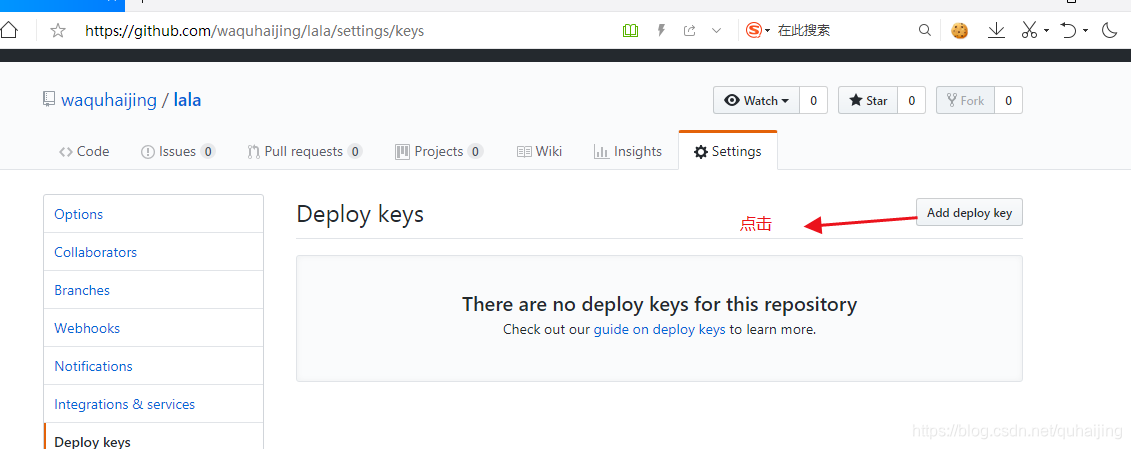The width and height of the screenshot is (1131, 449).
Task: Star the lala repository
Action: coord(868,100)
